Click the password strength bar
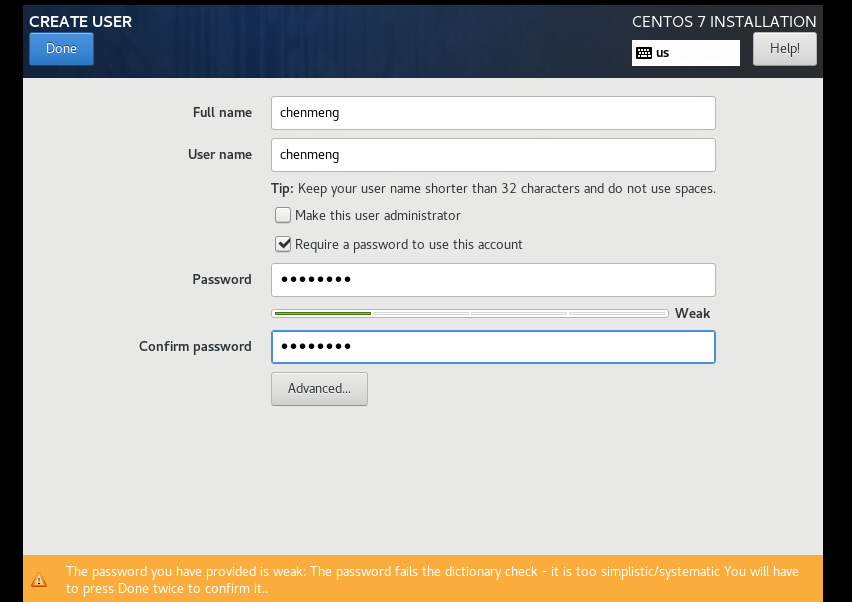Viewport: 852px width, 602px height. (x=470, y=313)
